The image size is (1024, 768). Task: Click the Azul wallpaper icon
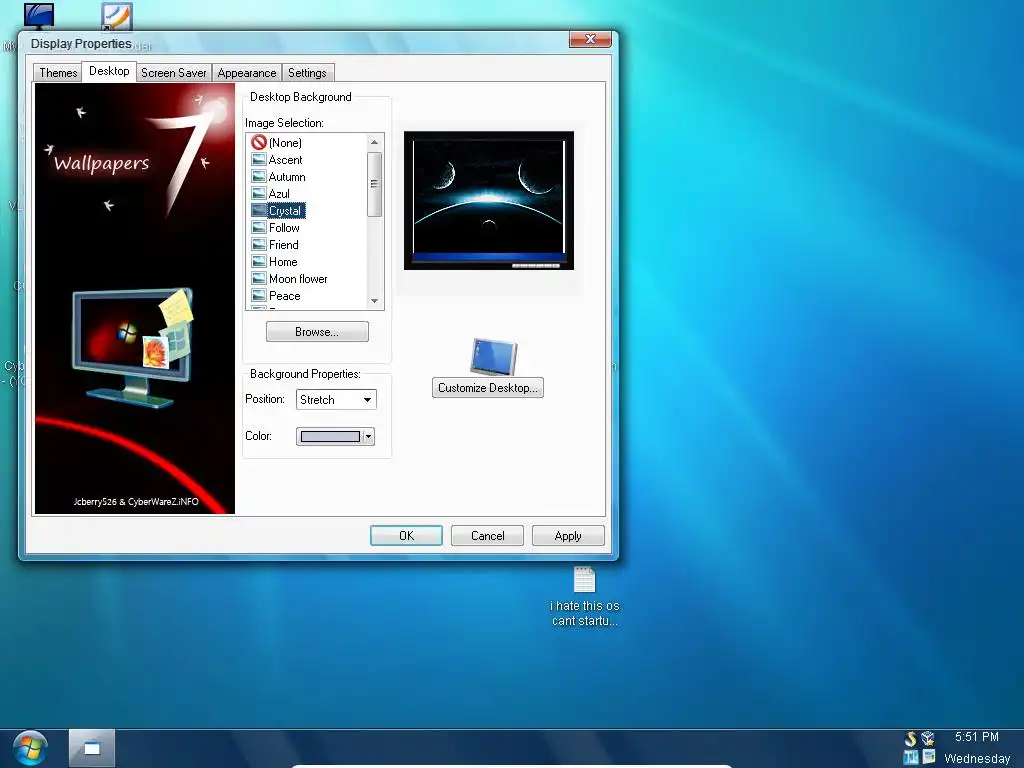[x=259, y=193]
